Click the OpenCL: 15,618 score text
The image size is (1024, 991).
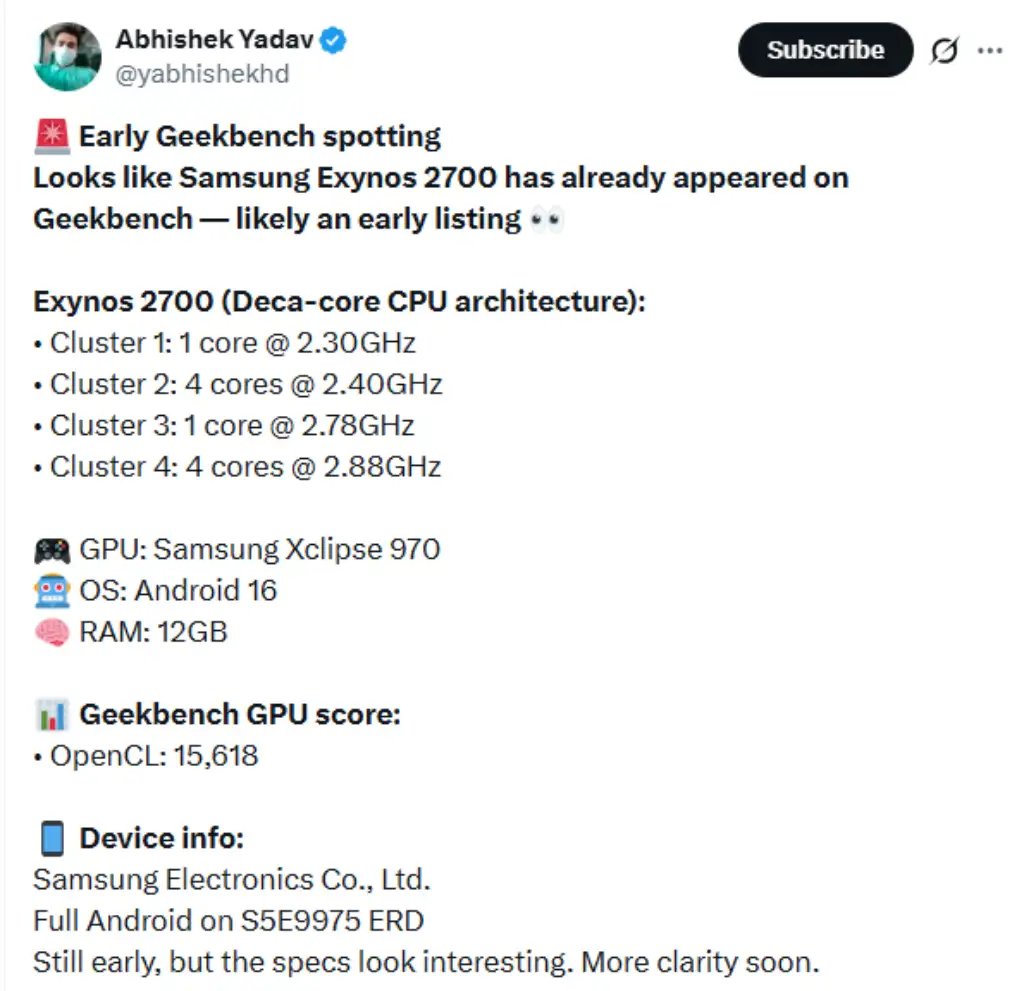pyautogui.click(x=154, y=755)
